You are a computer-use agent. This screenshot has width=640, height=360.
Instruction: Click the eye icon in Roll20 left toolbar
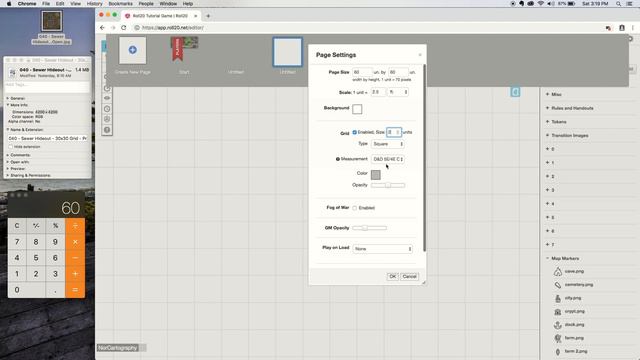tap(107, 98)
